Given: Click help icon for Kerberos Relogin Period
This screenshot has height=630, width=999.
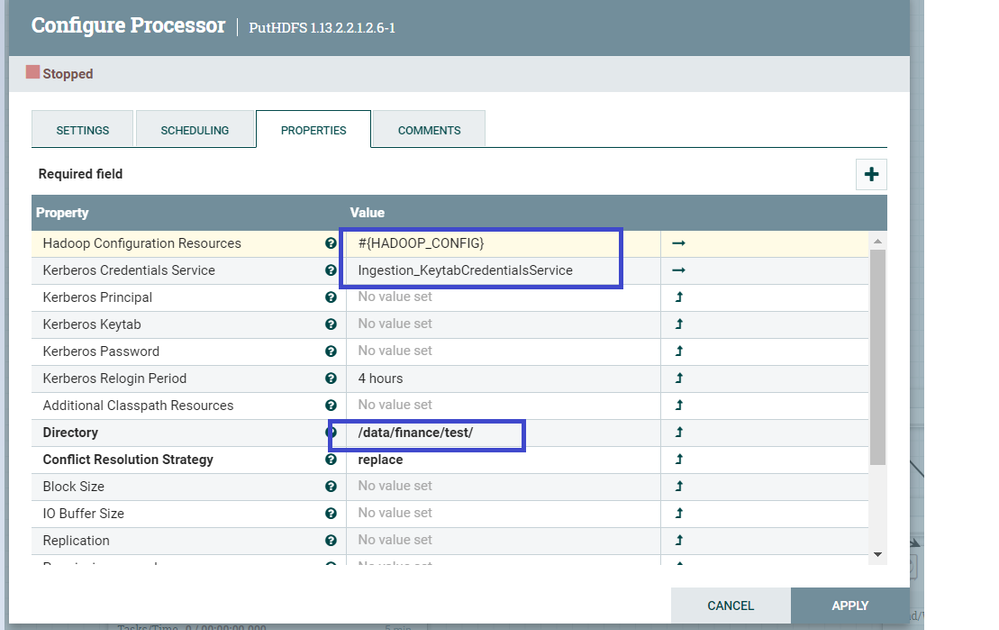Looking at the screenshot, I should click(x=331, y=378).
